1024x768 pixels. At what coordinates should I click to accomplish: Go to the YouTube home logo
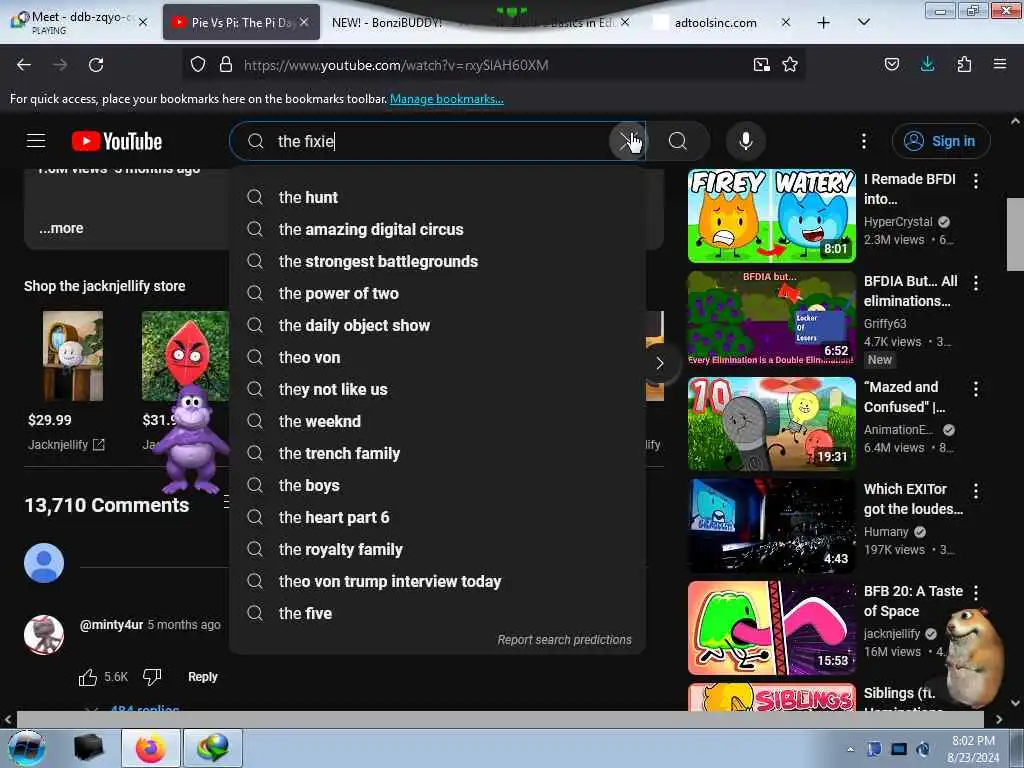pyautogui.click(x=117, y=141)
